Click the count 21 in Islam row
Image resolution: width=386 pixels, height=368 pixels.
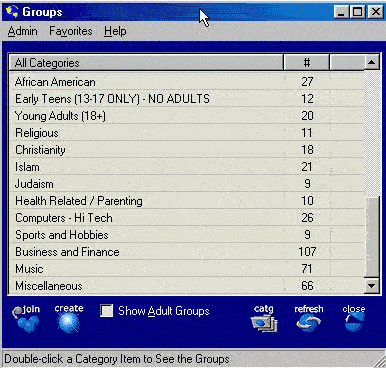307,167
